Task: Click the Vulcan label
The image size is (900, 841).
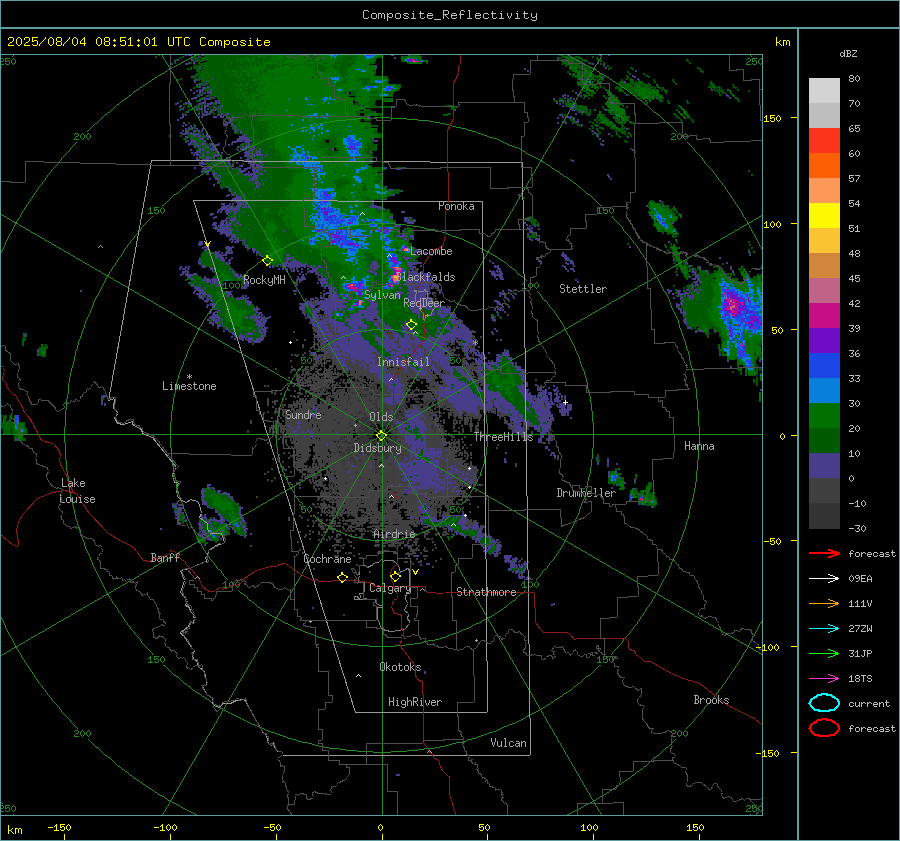Action: pyautogui.click(x=508, y=743)
